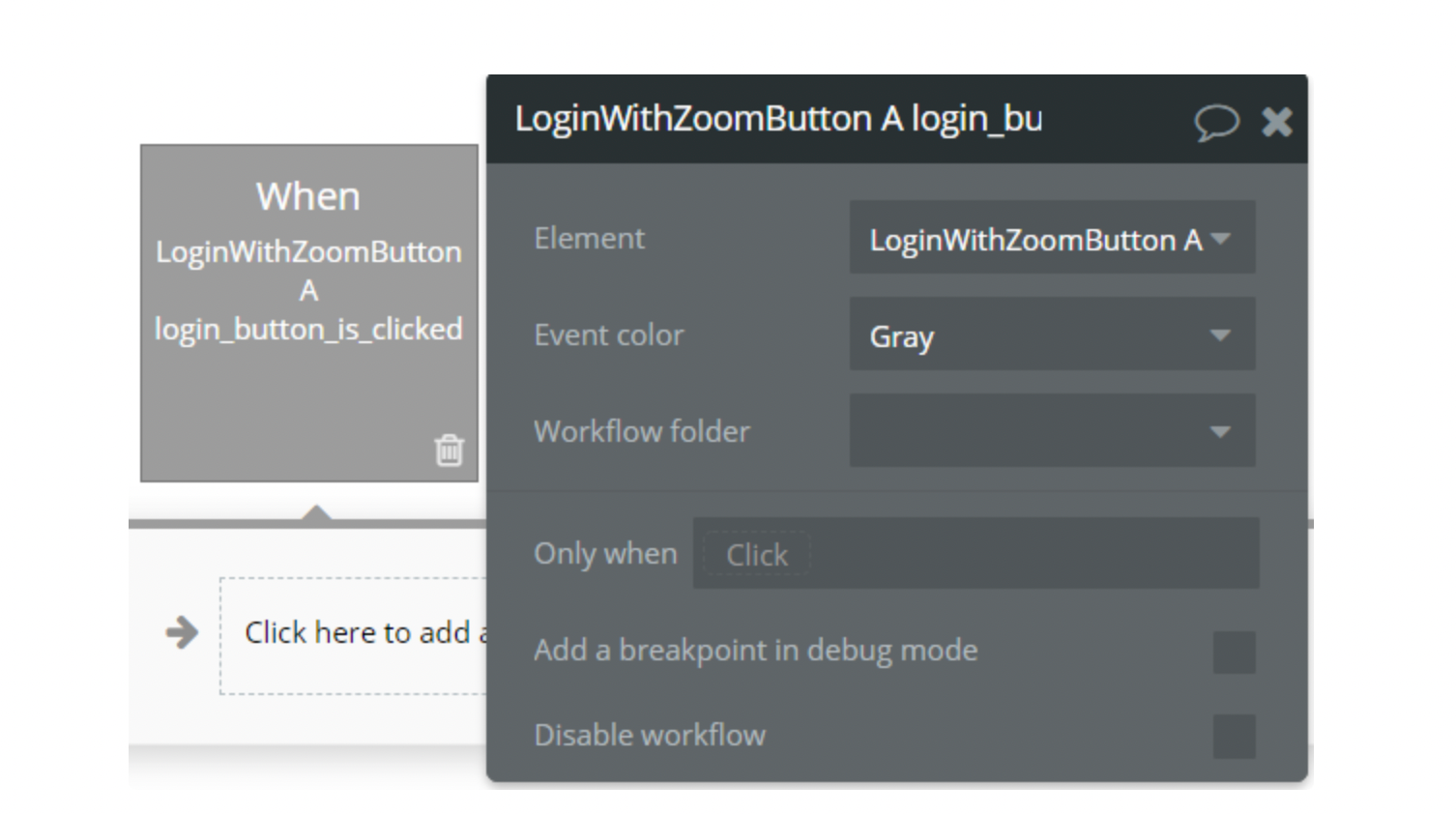Change Event color from Gray
The height and width of the screenshot is (814, 1456).
pos(1052,334)
